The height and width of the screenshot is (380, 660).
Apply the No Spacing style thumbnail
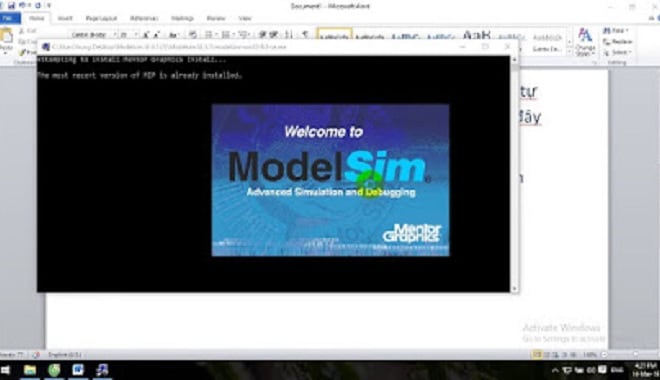click(x=369, y=35)
